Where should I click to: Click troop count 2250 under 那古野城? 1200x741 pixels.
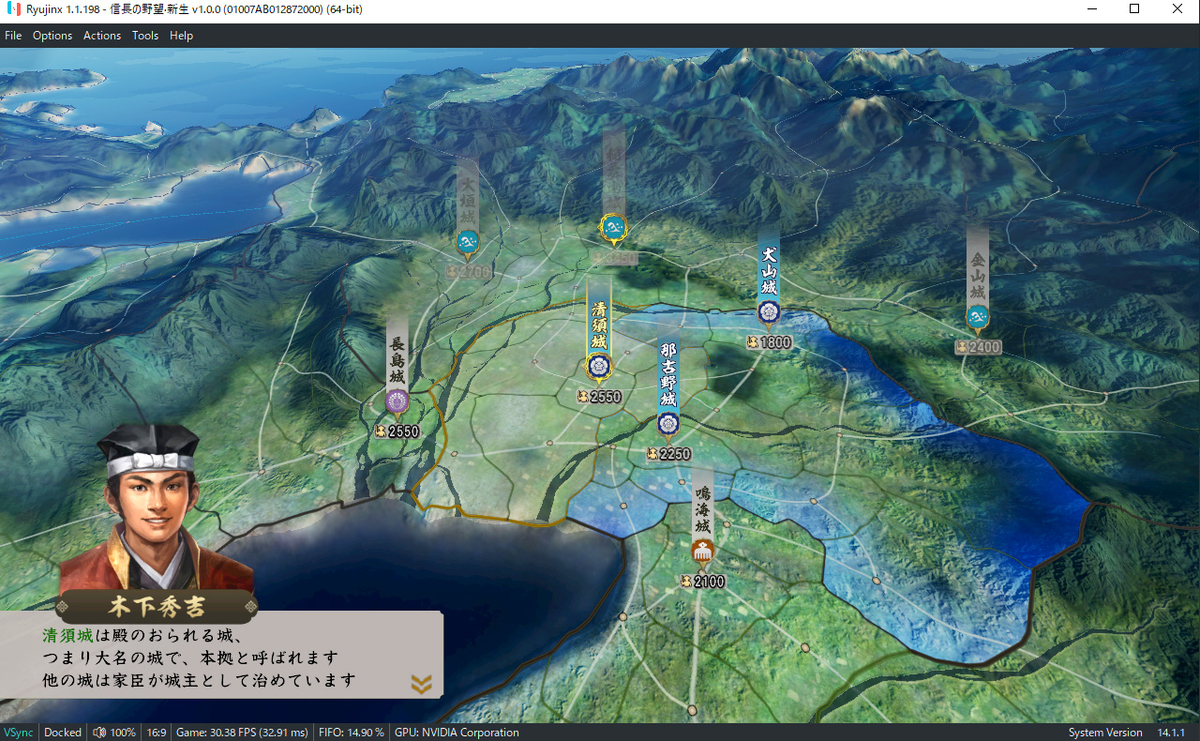tap(675, 454)
